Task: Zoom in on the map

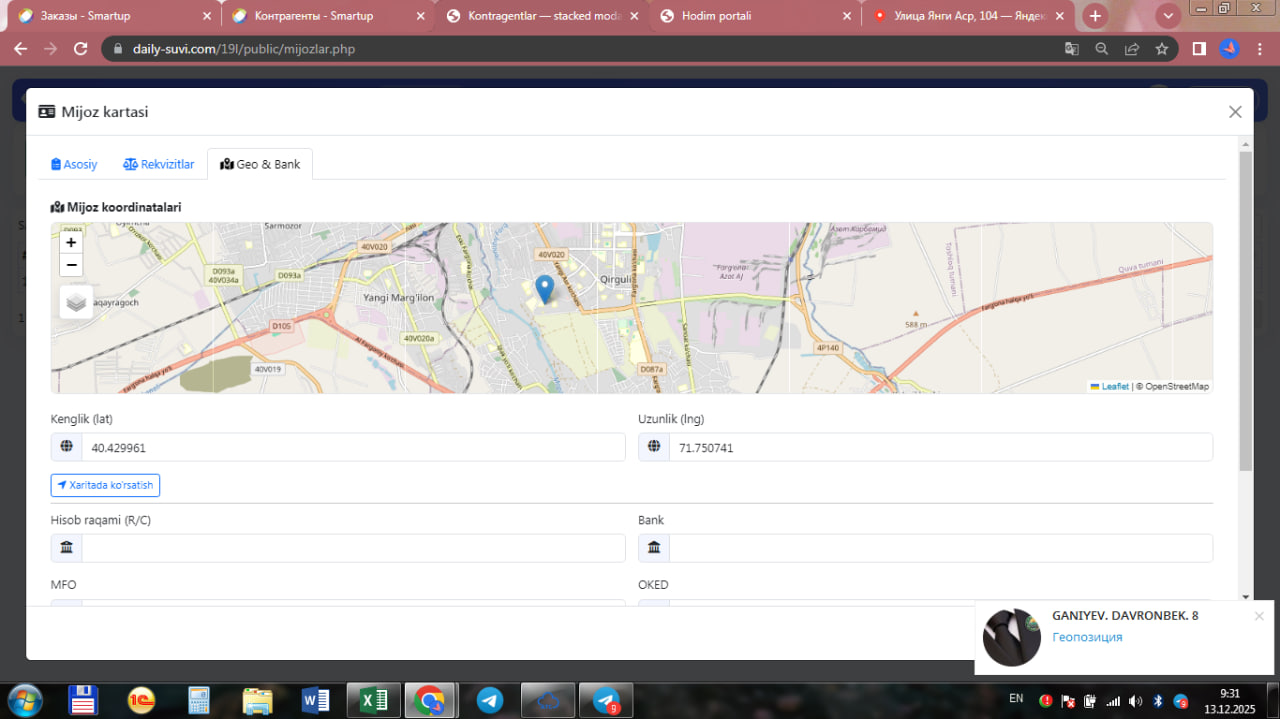Action: 71,242
